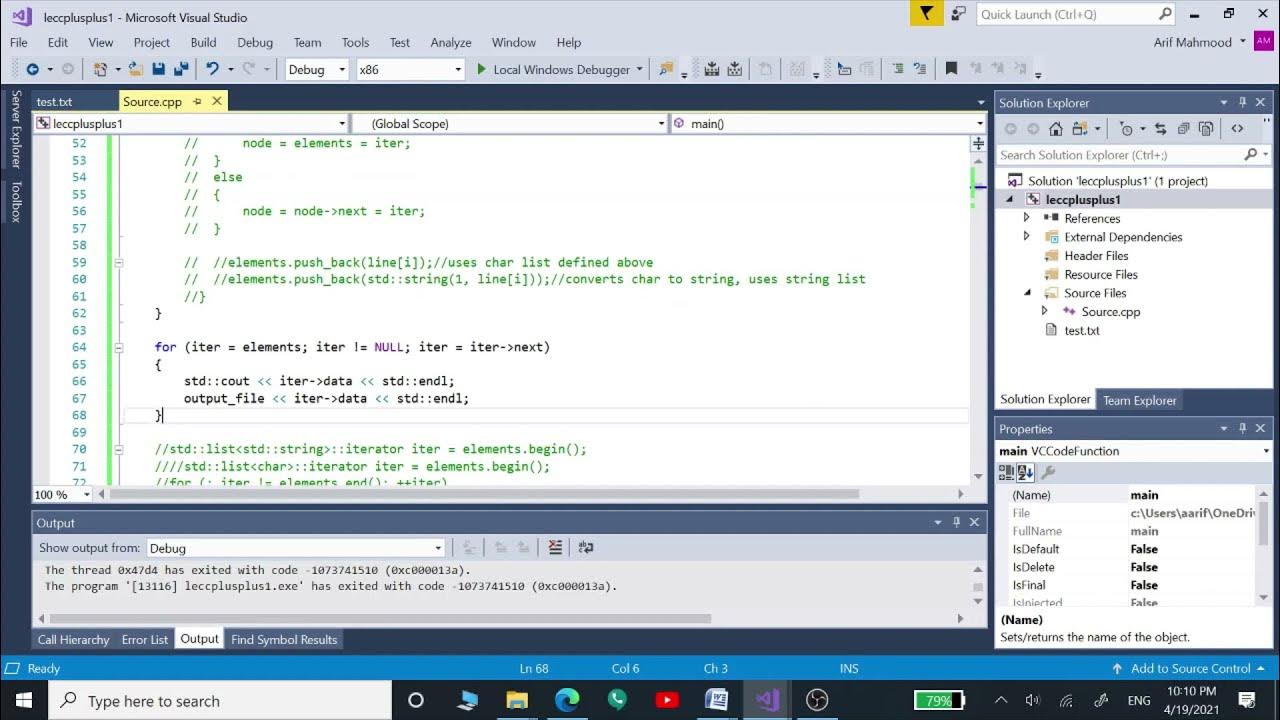Open Find Symbol Results tab
This screenshot has height=720, width=1280.
[284, 639]
